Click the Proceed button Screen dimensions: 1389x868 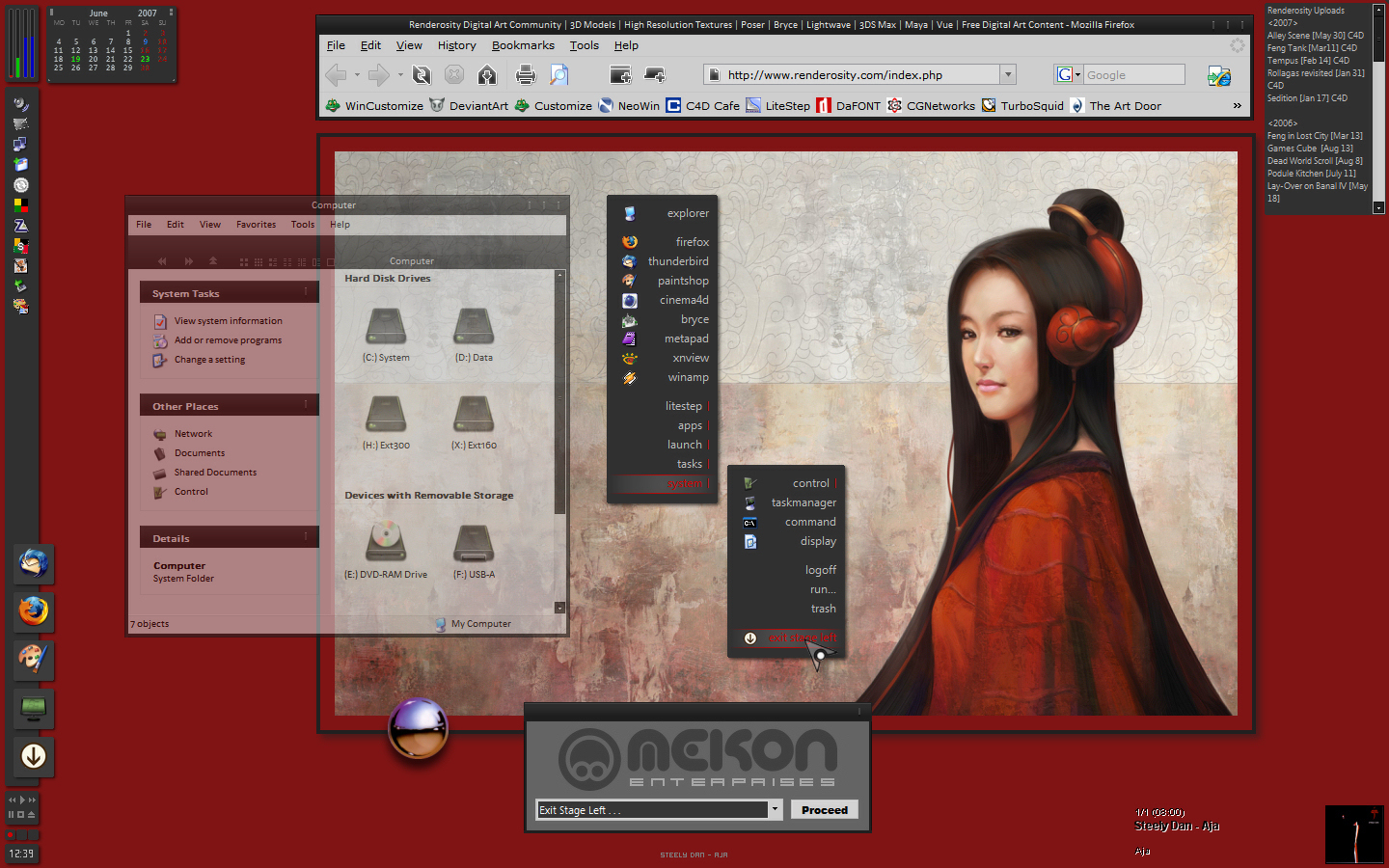tap(825, 810)
